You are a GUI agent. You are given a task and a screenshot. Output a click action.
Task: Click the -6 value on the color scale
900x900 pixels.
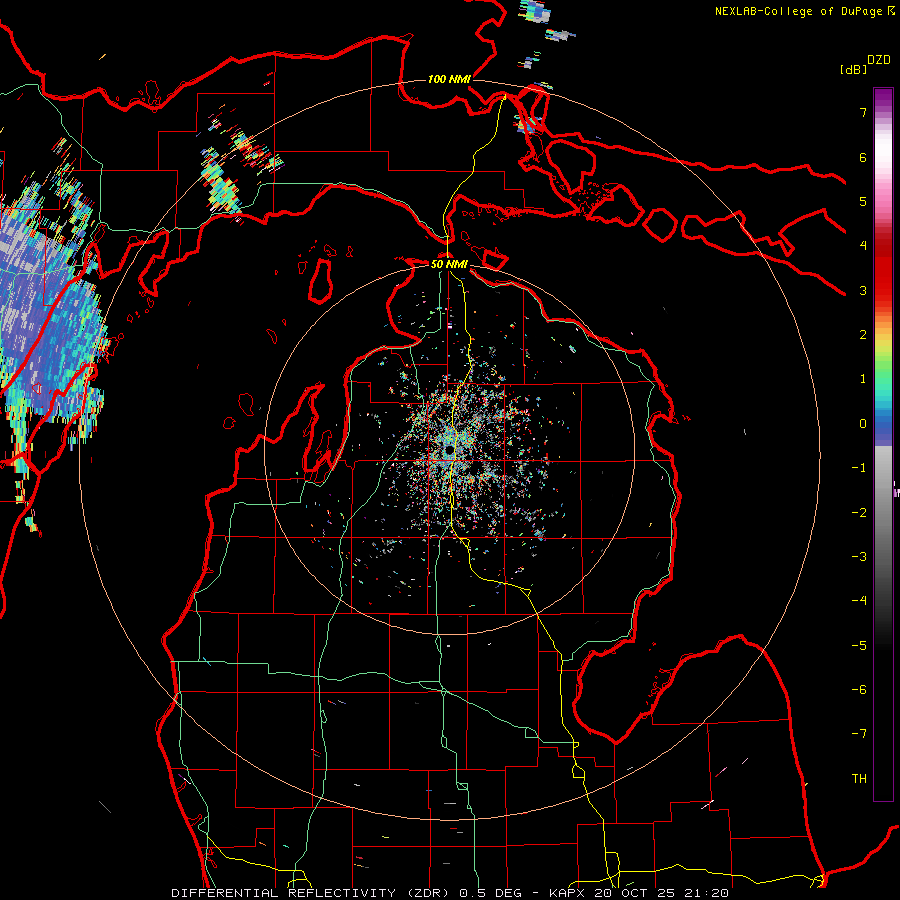coord(859,690)
